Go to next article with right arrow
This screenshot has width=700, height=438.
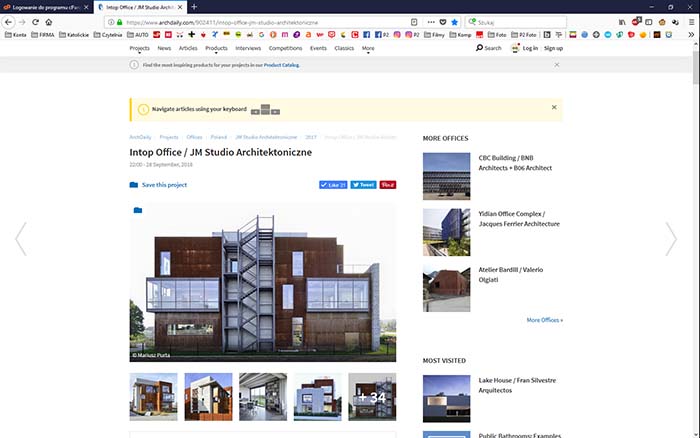[x=671, y=239]
